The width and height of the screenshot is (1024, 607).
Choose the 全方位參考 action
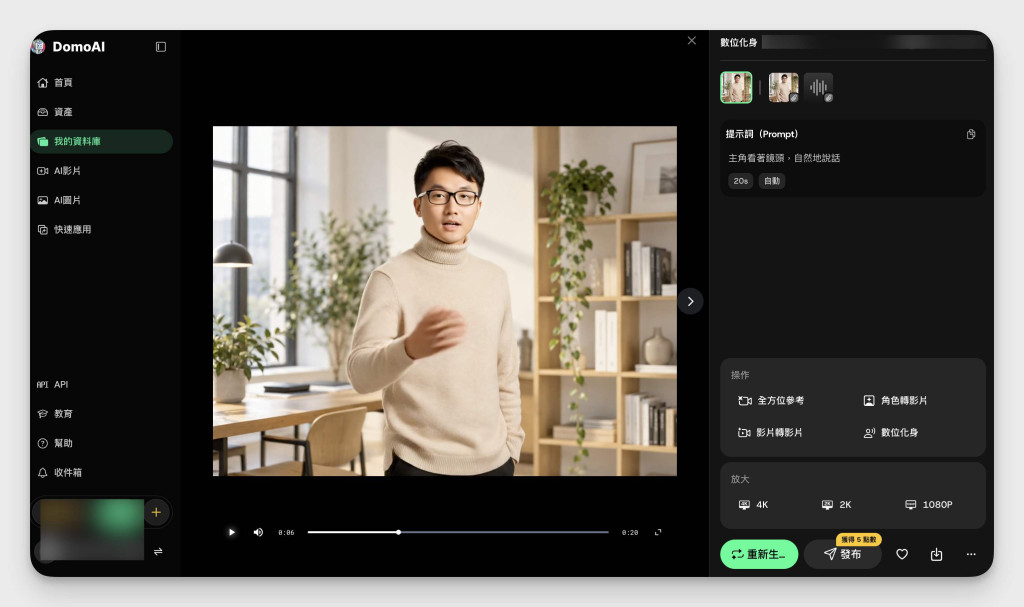771,401
